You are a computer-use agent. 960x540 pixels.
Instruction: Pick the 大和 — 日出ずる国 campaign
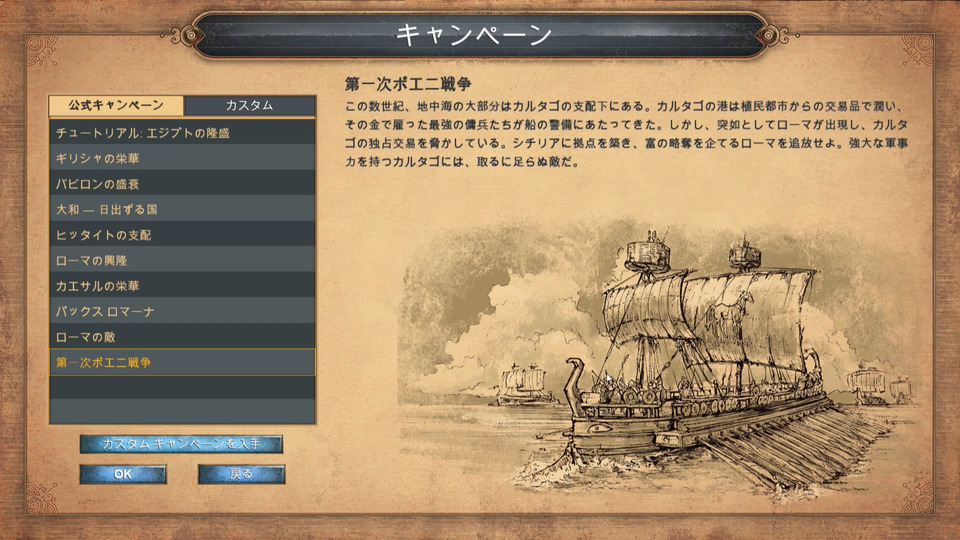(x=182, y=209)
